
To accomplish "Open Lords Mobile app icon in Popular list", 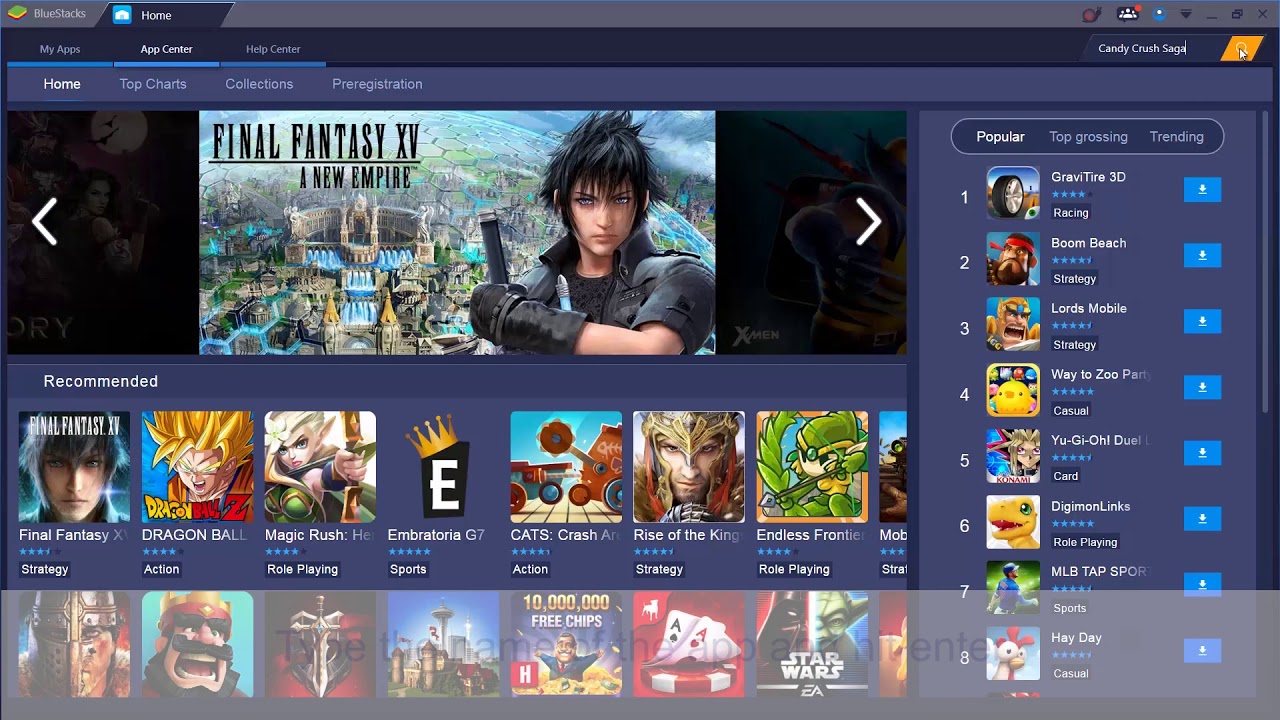I will 1013,324.
